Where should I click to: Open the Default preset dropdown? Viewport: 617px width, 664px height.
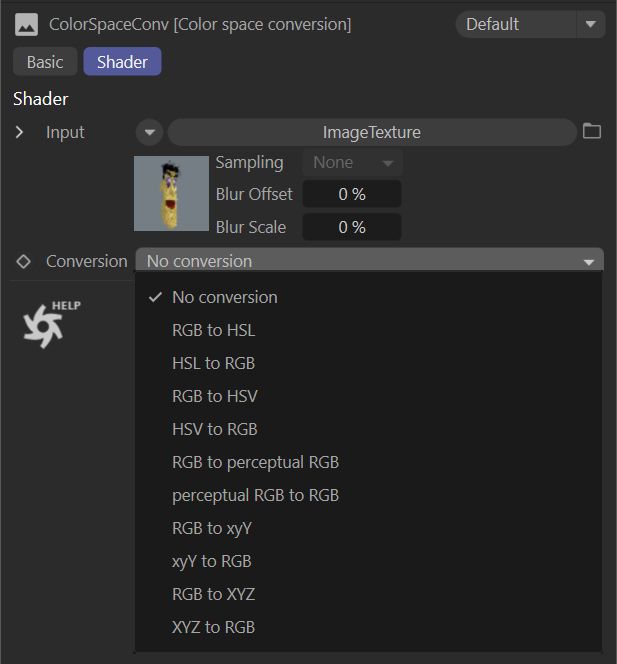[530, 24]
